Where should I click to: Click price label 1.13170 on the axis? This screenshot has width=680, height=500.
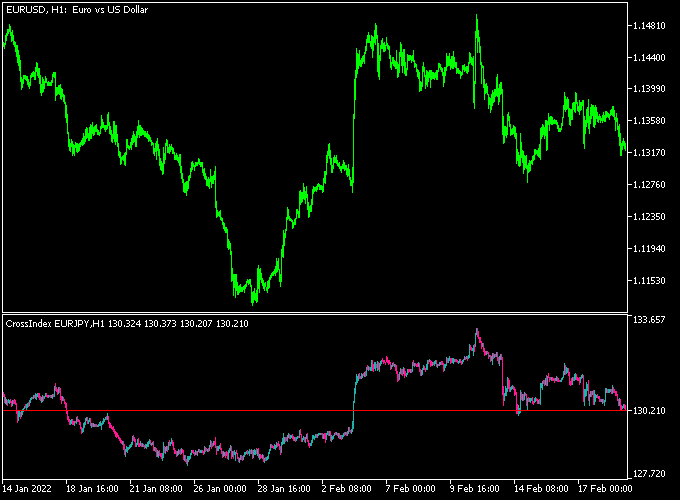click(x=649, y=153)
